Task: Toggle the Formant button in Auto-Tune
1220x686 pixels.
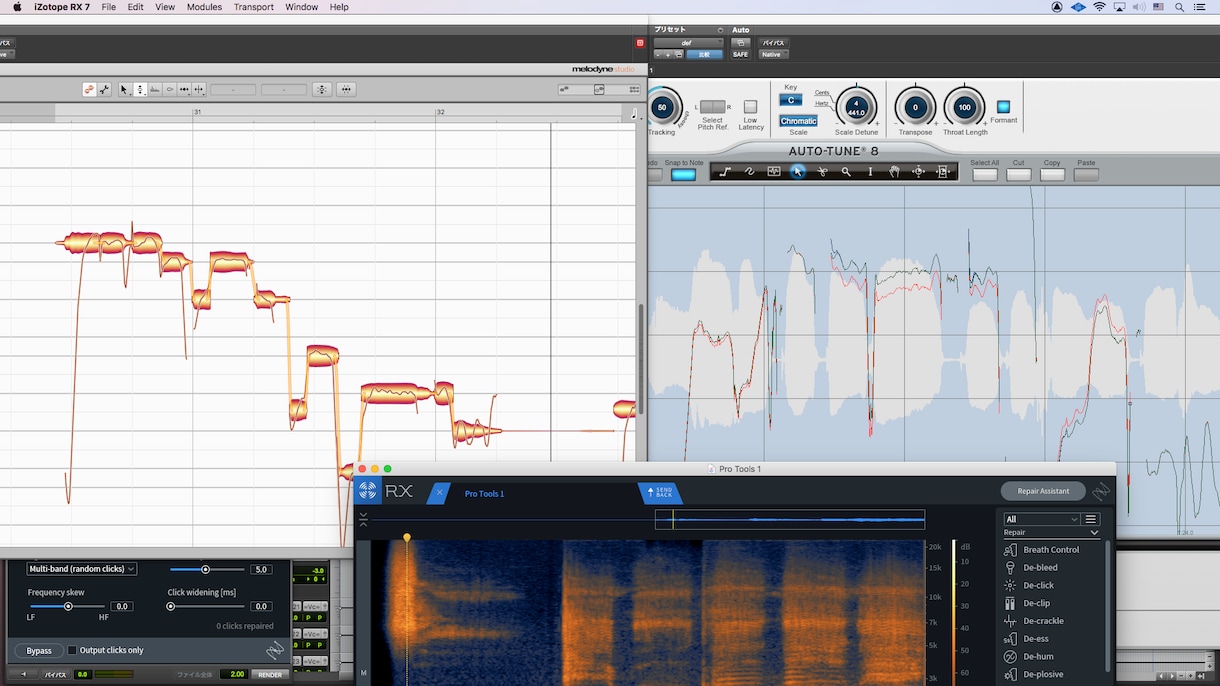Action: pos(1003,107)
